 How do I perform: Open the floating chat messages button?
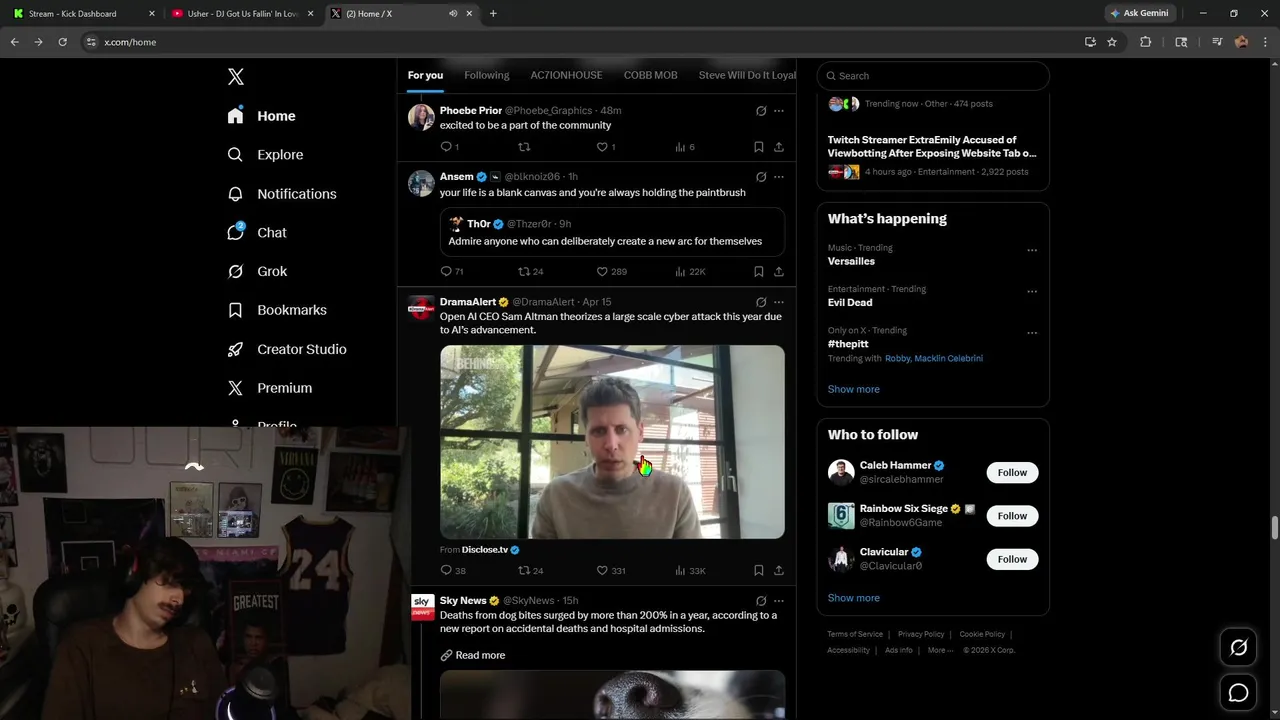(1238, 693)
